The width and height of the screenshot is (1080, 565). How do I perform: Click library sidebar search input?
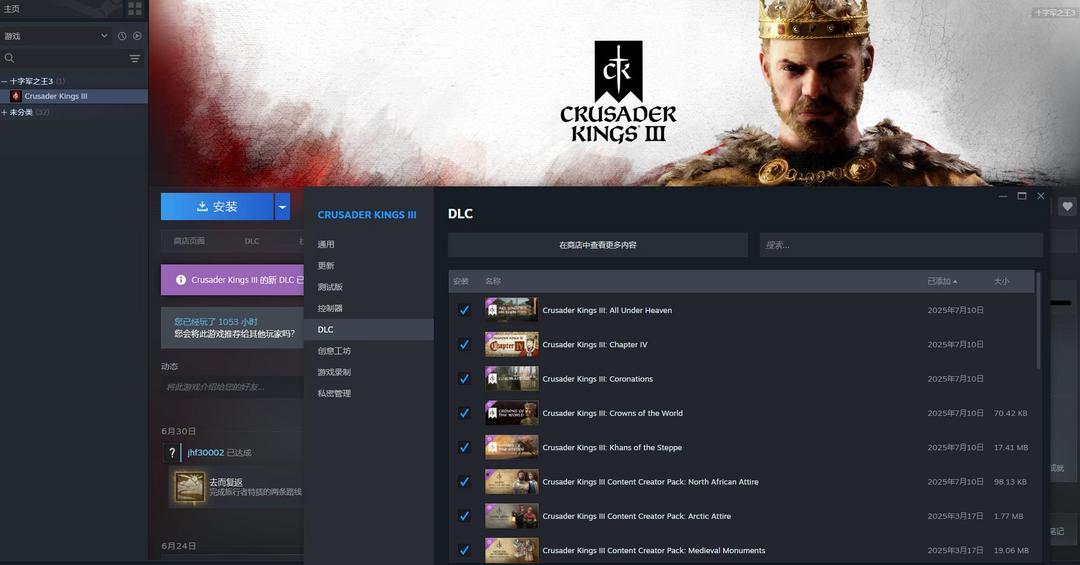click(x=72, y=59)
